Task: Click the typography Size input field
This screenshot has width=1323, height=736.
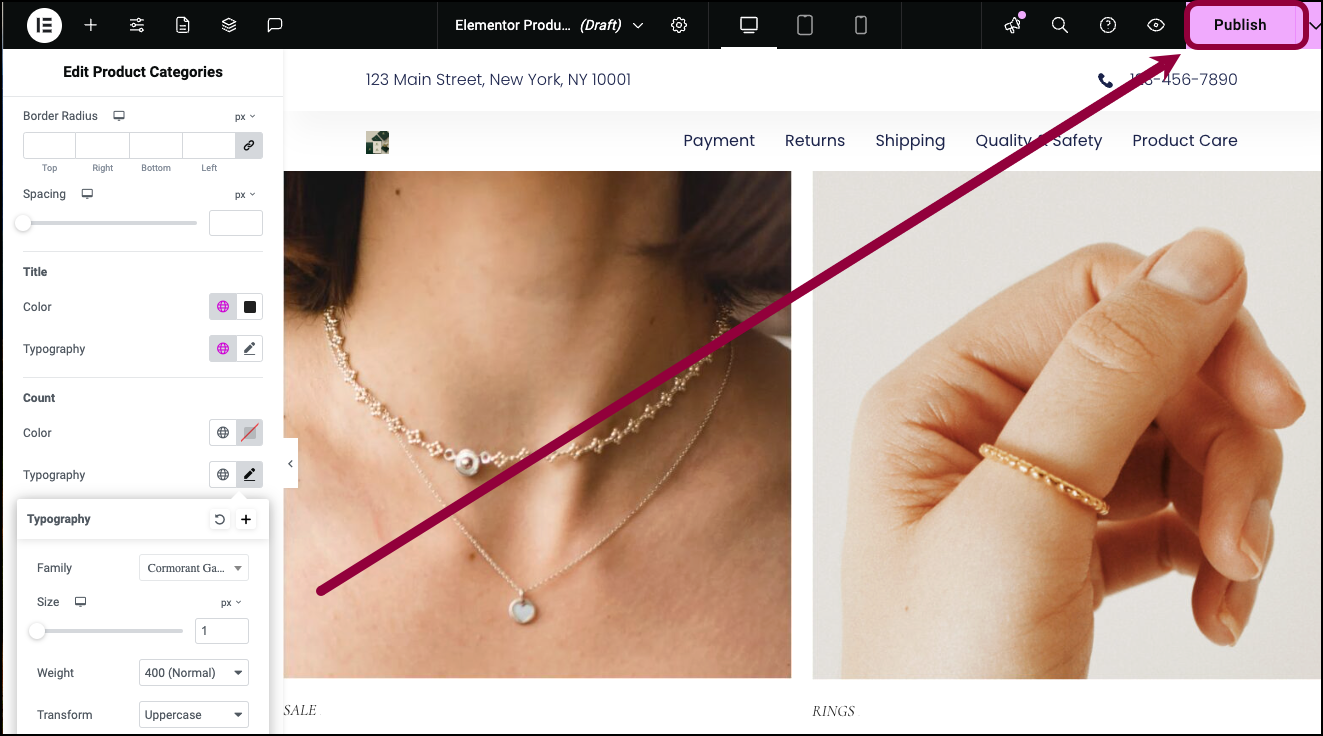Action: pyautogui.click(x=222, y=631)
